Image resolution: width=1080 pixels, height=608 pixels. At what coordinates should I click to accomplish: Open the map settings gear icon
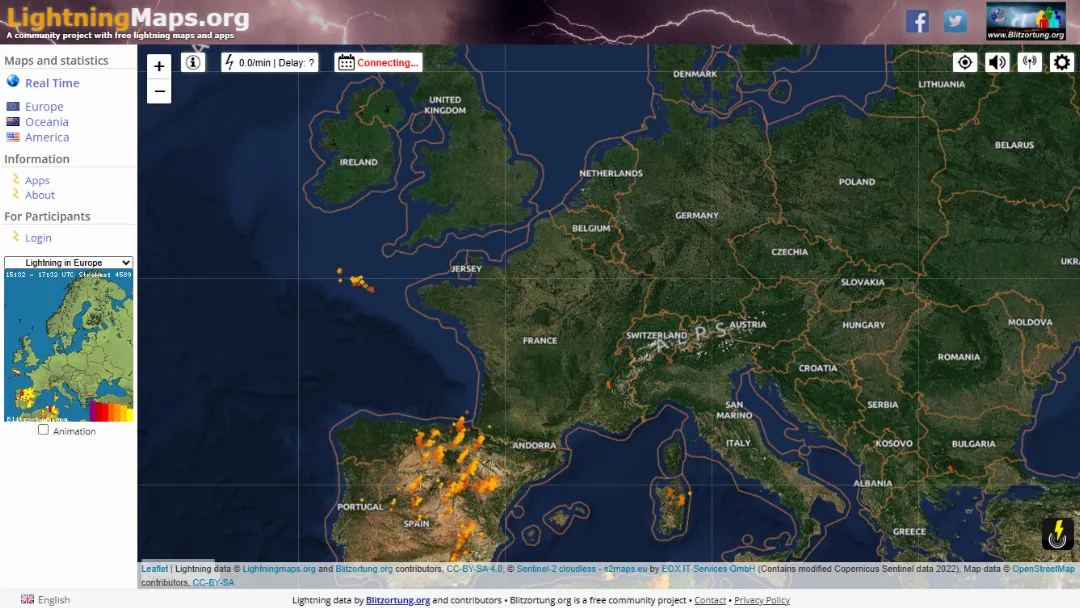tap(1062, 61)
